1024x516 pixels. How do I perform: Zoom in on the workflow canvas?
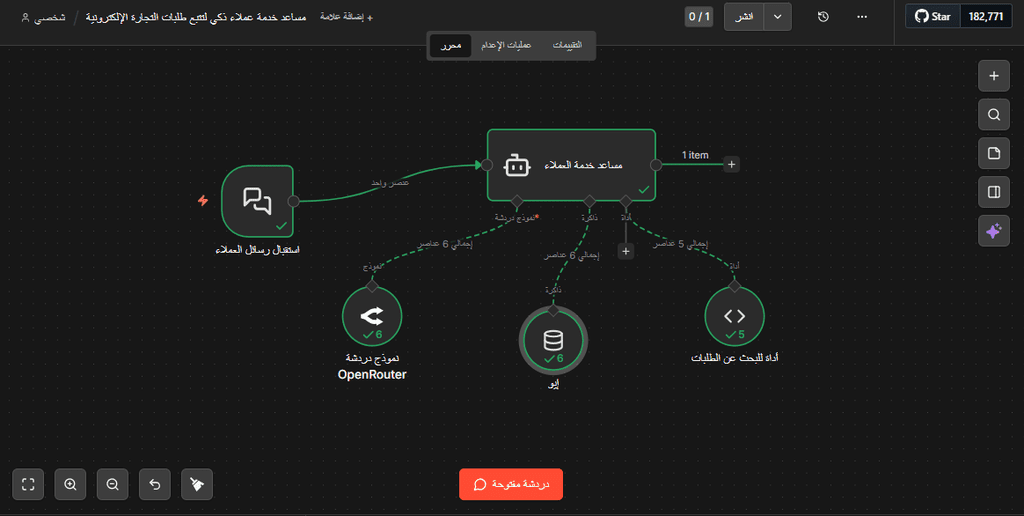click(x=70, y=484)
